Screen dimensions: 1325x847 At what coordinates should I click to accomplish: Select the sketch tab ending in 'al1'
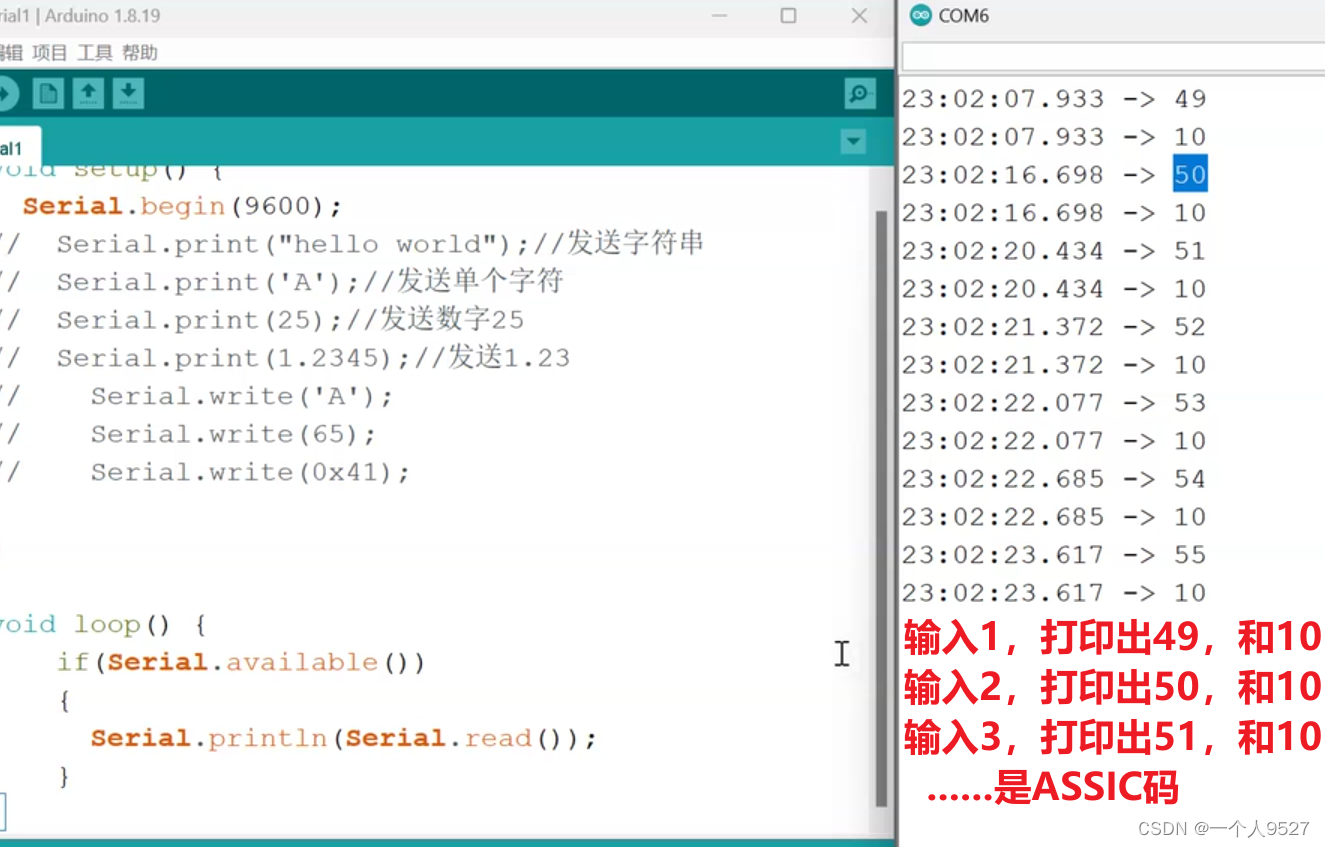(18, 147)
